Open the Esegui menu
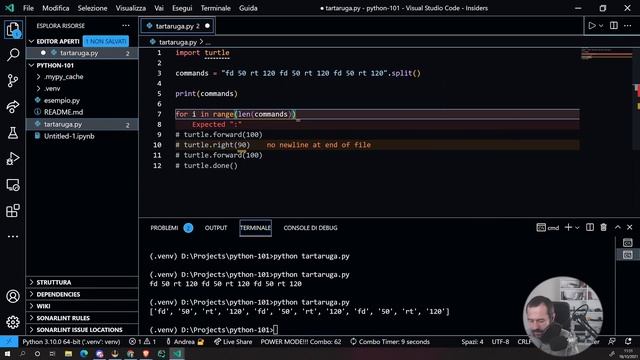 click(182, 8)
